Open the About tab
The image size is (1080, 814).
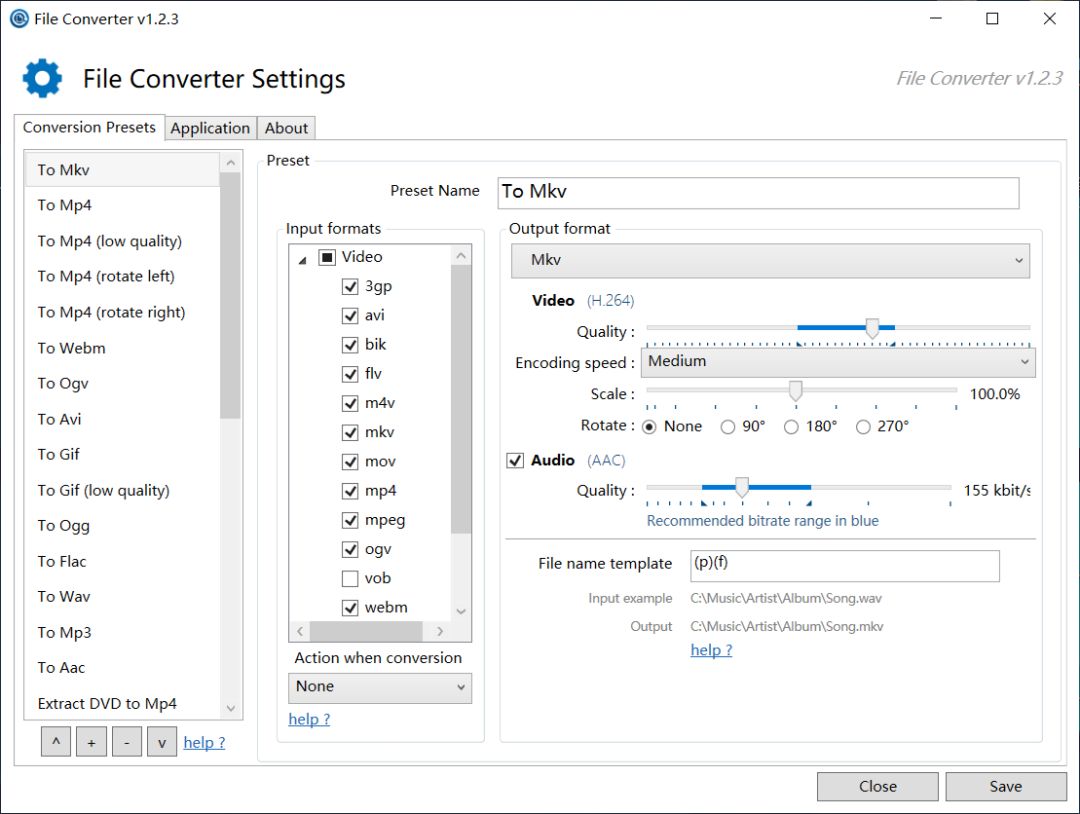[286, 128]
